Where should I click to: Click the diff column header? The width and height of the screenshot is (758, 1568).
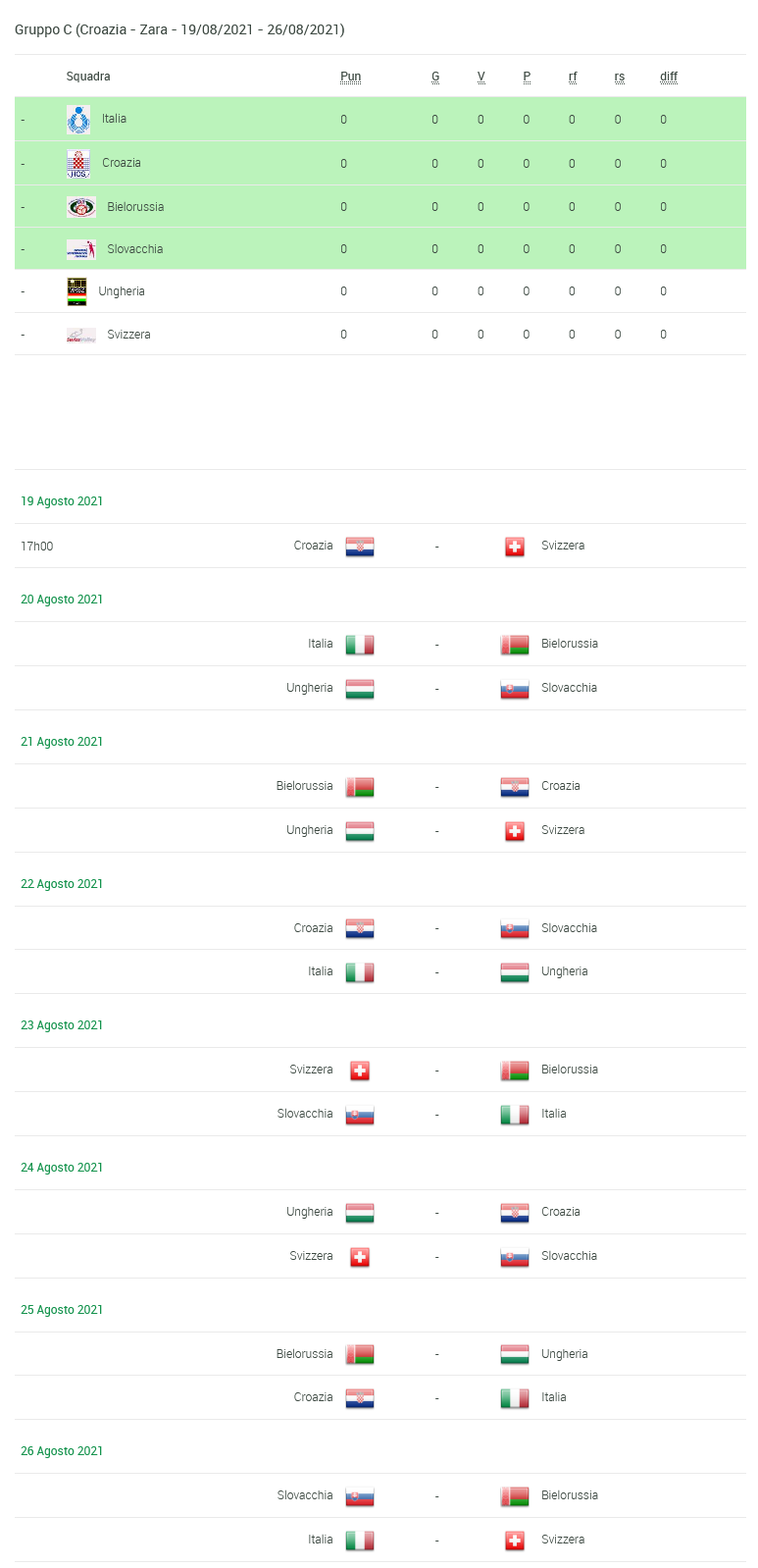[669, 77]
